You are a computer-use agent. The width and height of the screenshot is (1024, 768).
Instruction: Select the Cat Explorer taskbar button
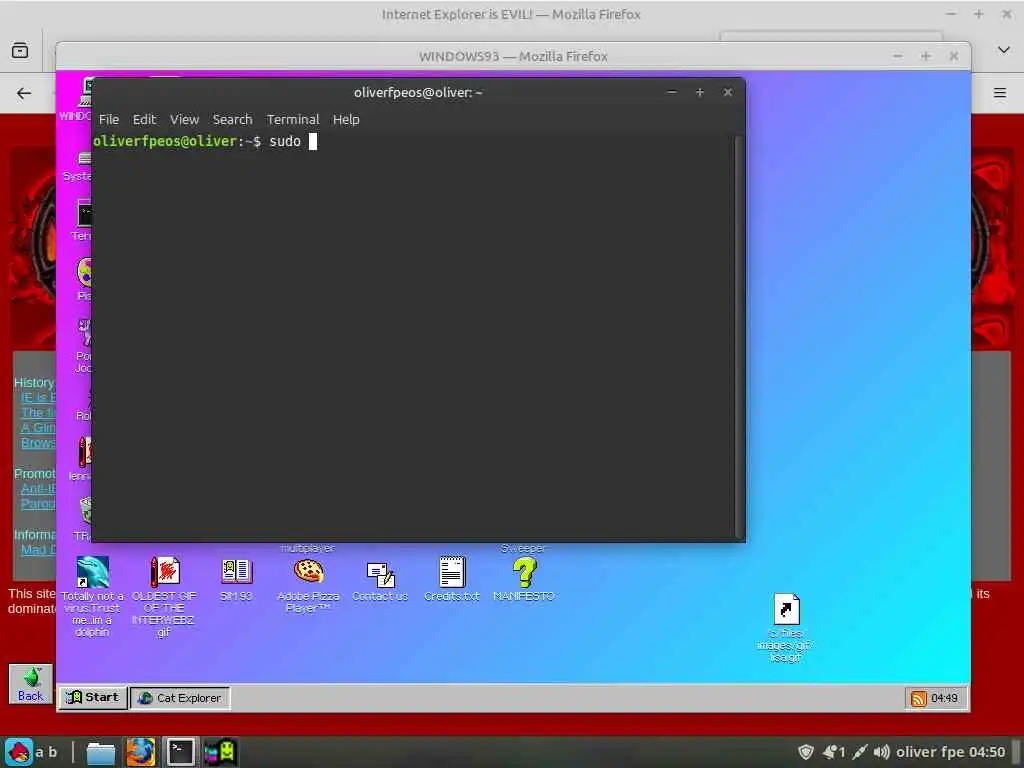[x=180, y=697]
